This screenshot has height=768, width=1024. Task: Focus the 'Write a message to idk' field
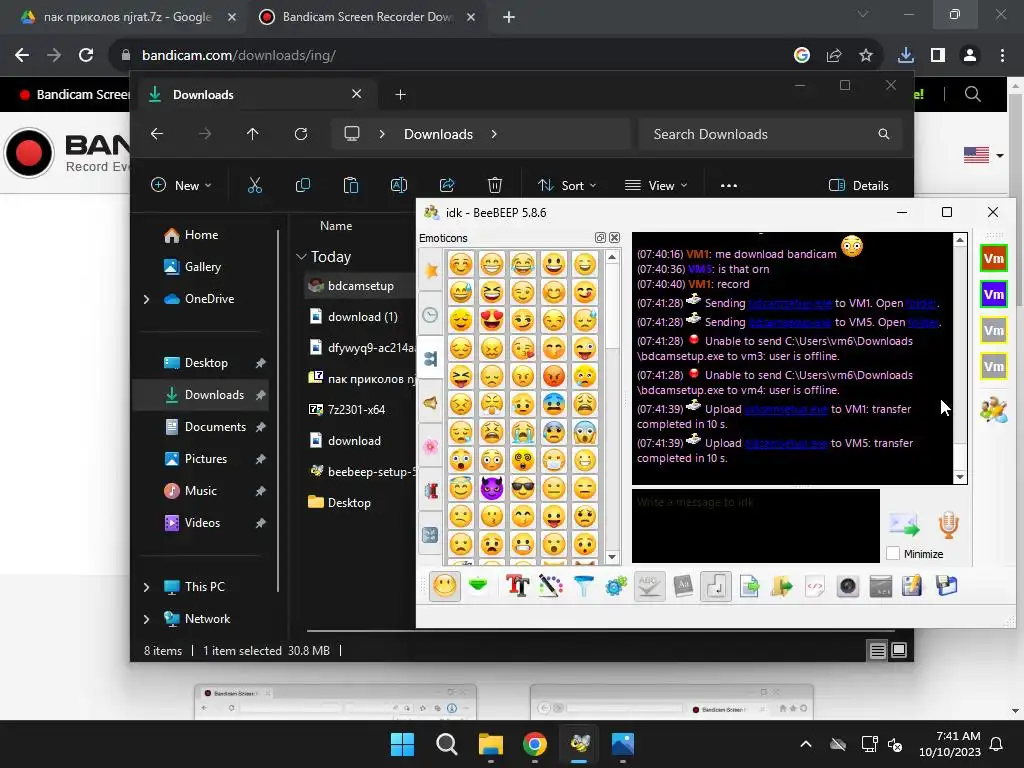pos(756,526)
